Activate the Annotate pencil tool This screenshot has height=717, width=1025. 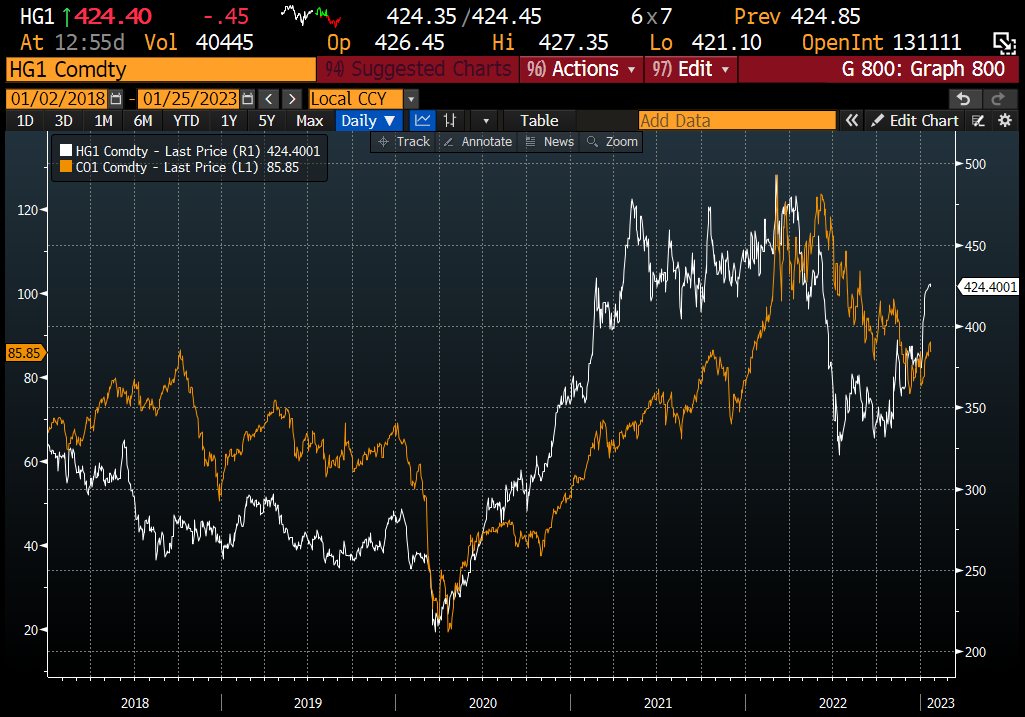pos(478,141)
